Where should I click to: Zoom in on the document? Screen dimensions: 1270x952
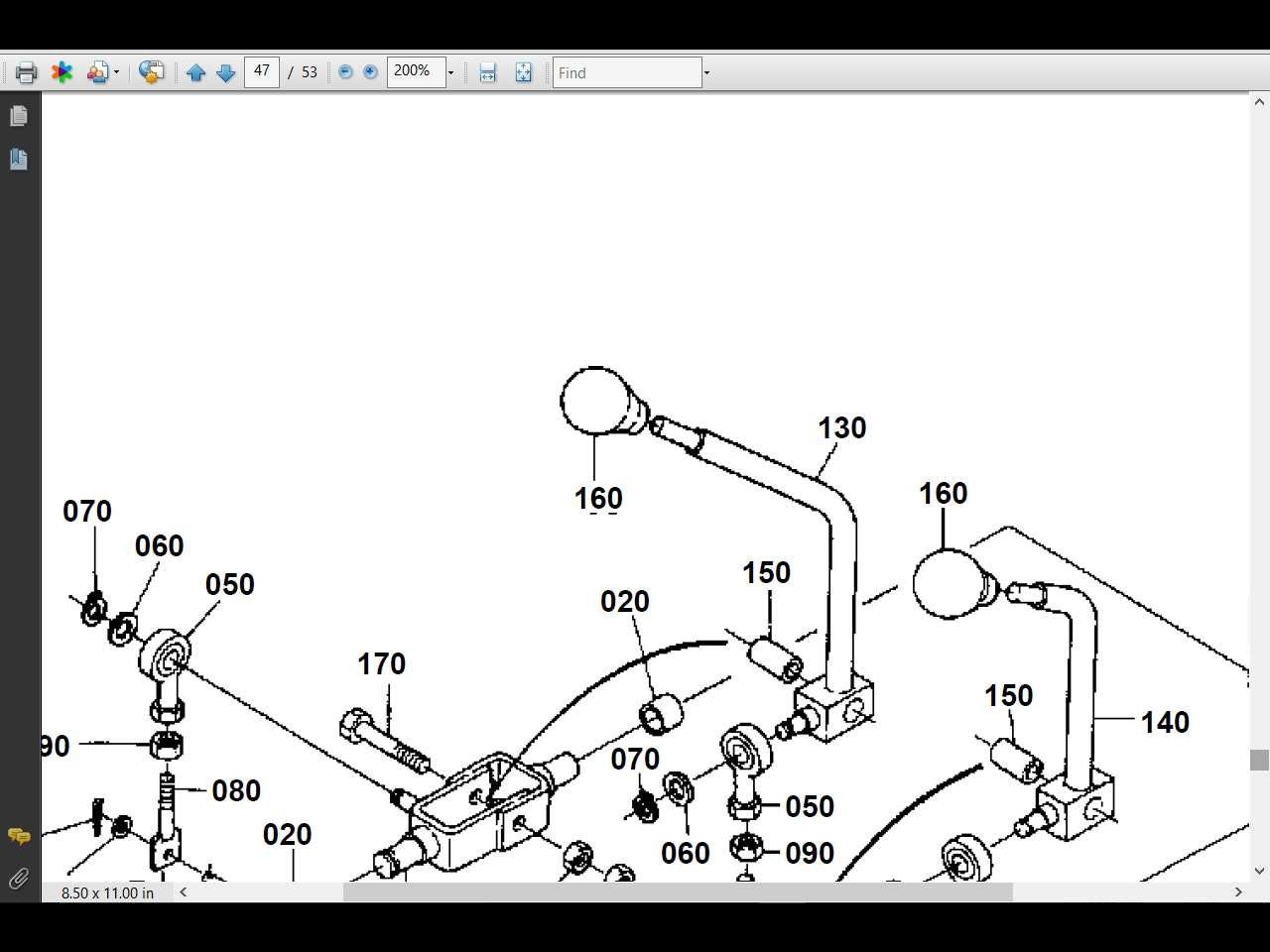pos(368,71)
